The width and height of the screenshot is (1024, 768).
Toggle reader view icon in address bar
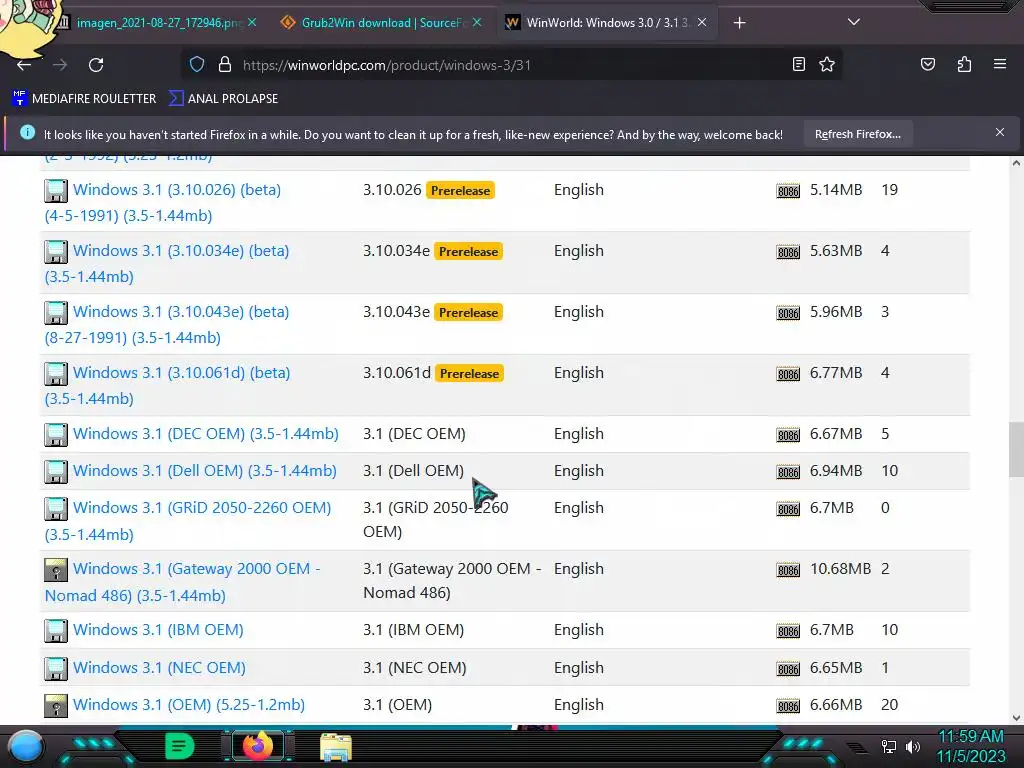point(798,64)
